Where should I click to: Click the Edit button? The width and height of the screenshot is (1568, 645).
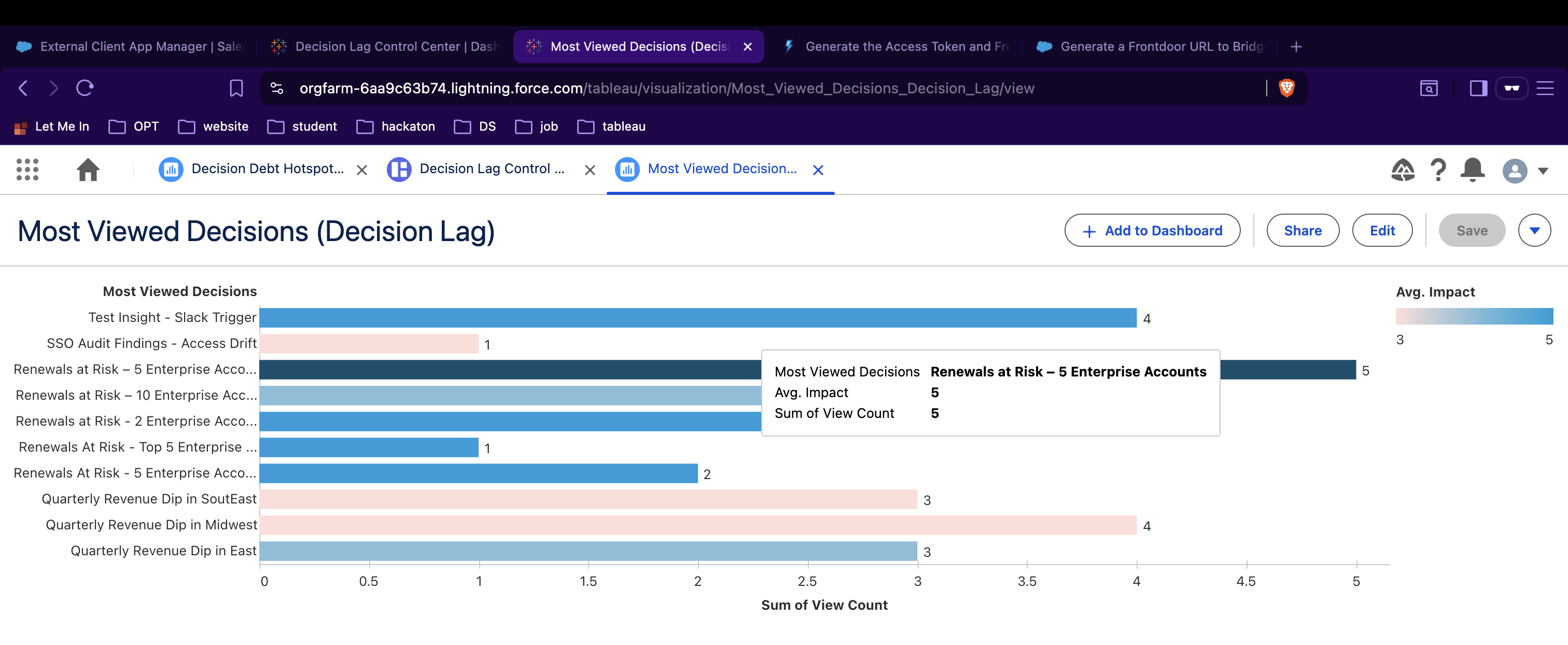pyautogui.click(x=1382, y=231)
